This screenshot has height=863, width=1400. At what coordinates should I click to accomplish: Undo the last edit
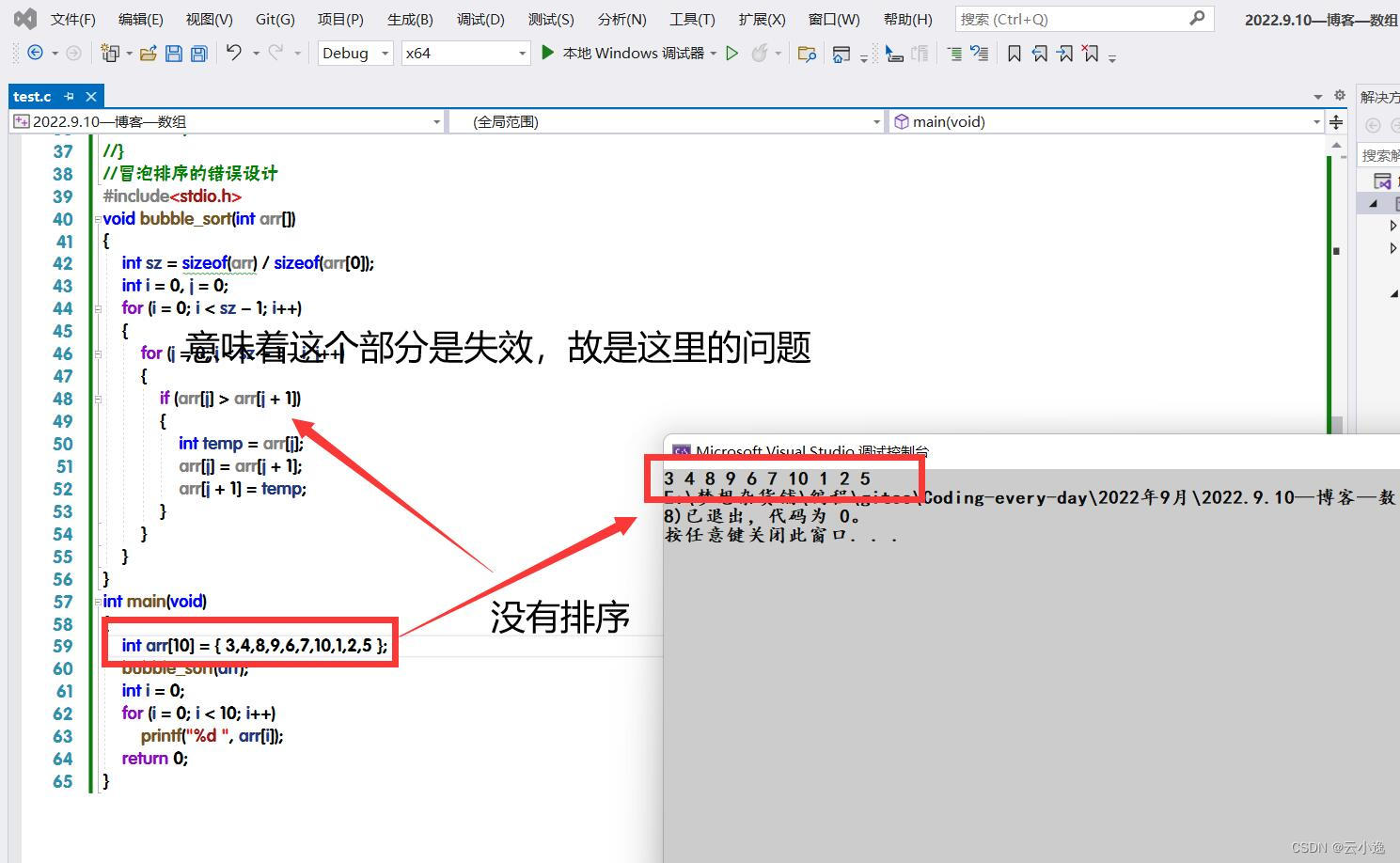tap(234, 53)
